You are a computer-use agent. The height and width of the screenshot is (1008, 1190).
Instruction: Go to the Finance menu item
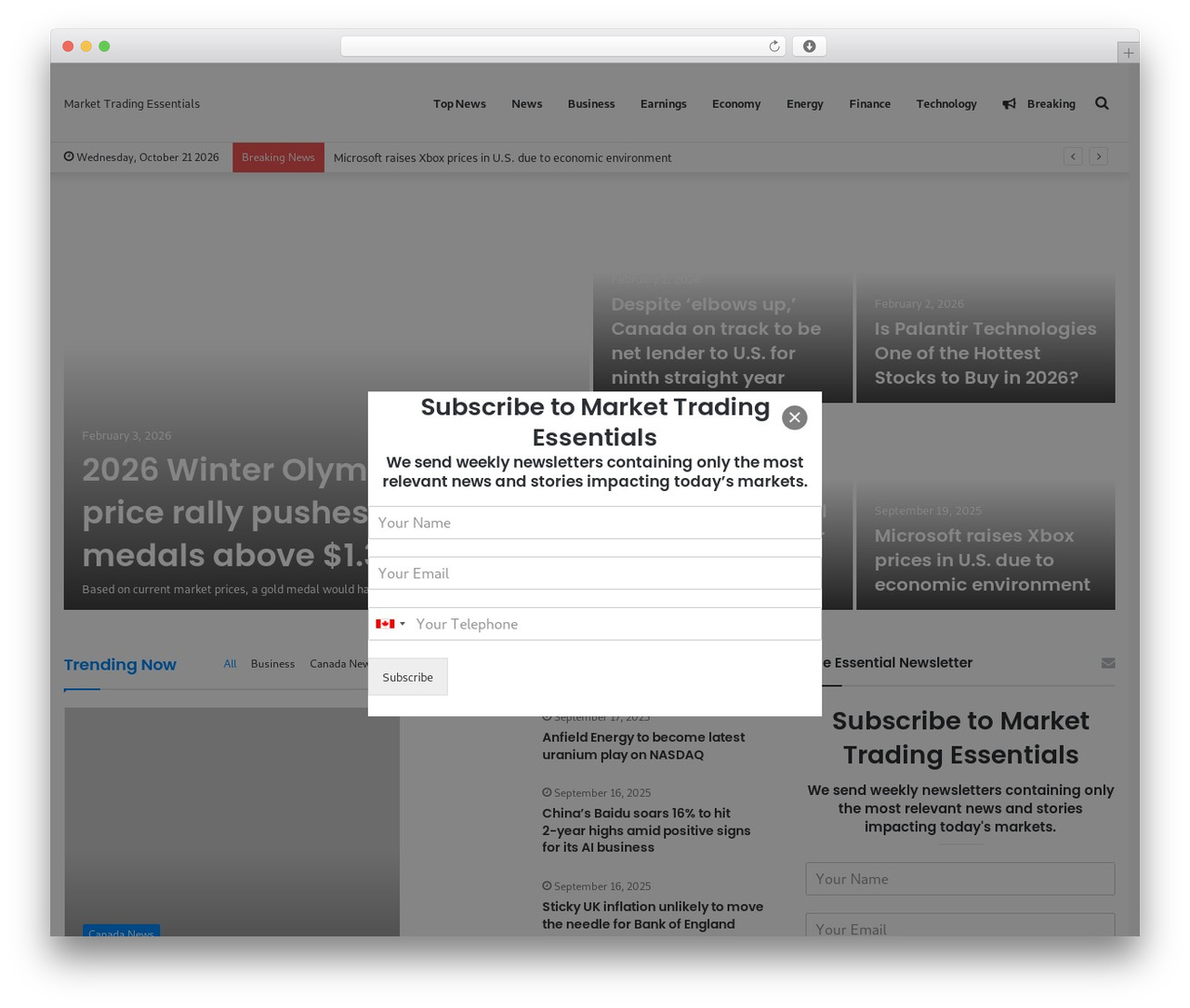869,104
